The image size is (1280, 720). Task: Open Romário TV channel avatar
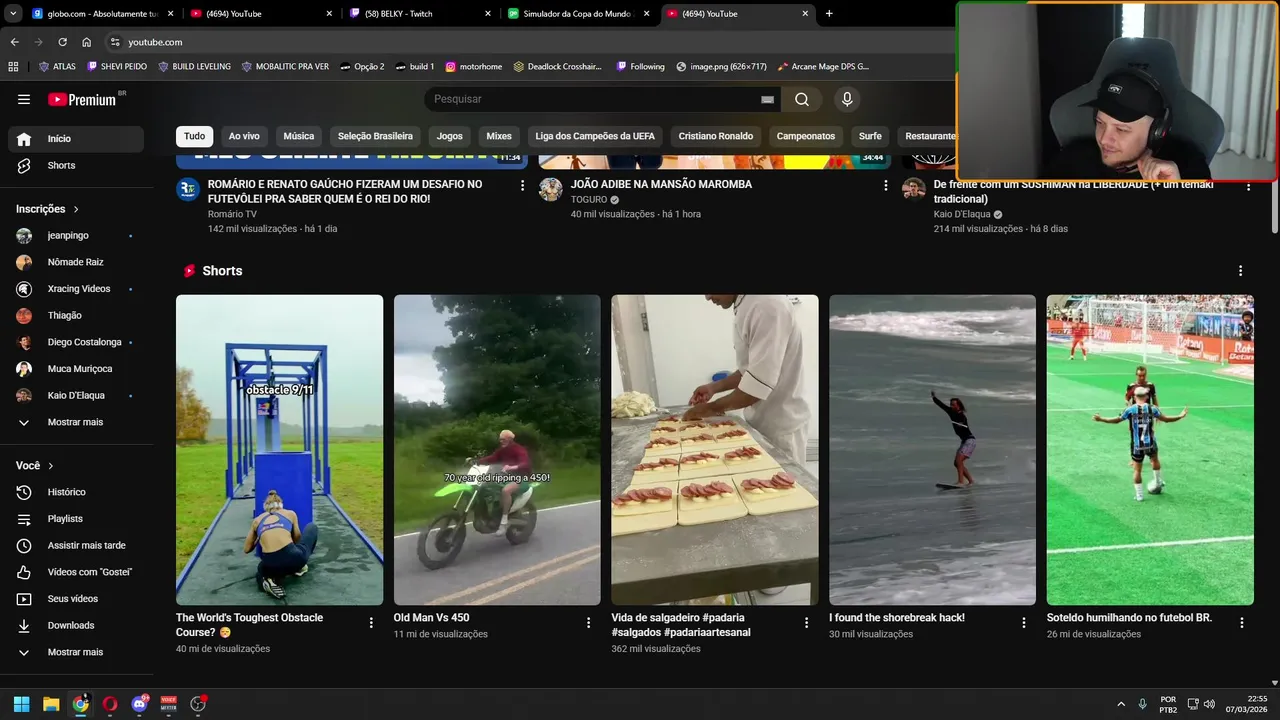click(188, 189)
